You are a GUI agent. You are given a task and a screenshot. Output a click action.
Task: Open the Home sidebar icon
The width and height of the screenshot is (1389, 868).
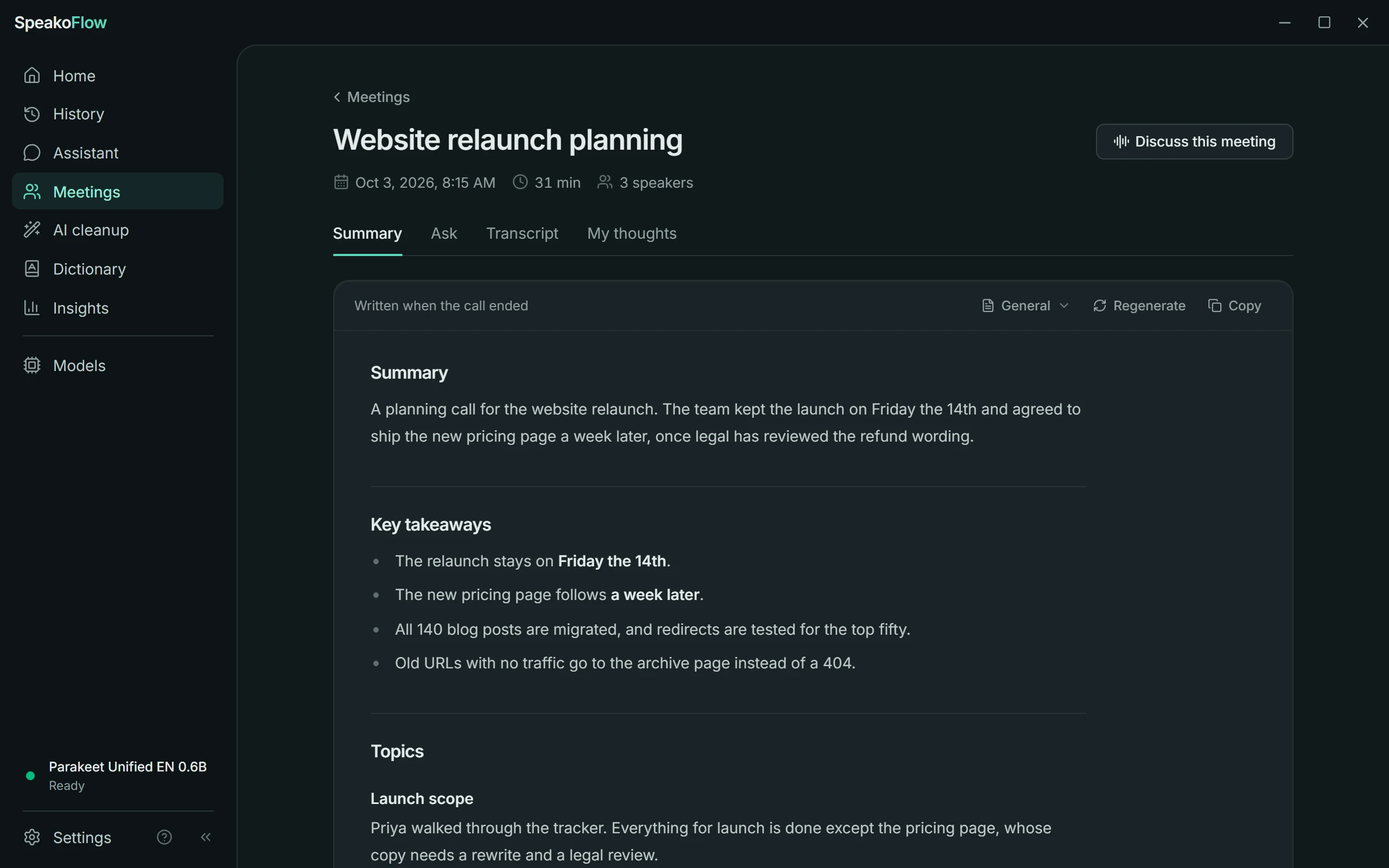click(x=32, y=75)
